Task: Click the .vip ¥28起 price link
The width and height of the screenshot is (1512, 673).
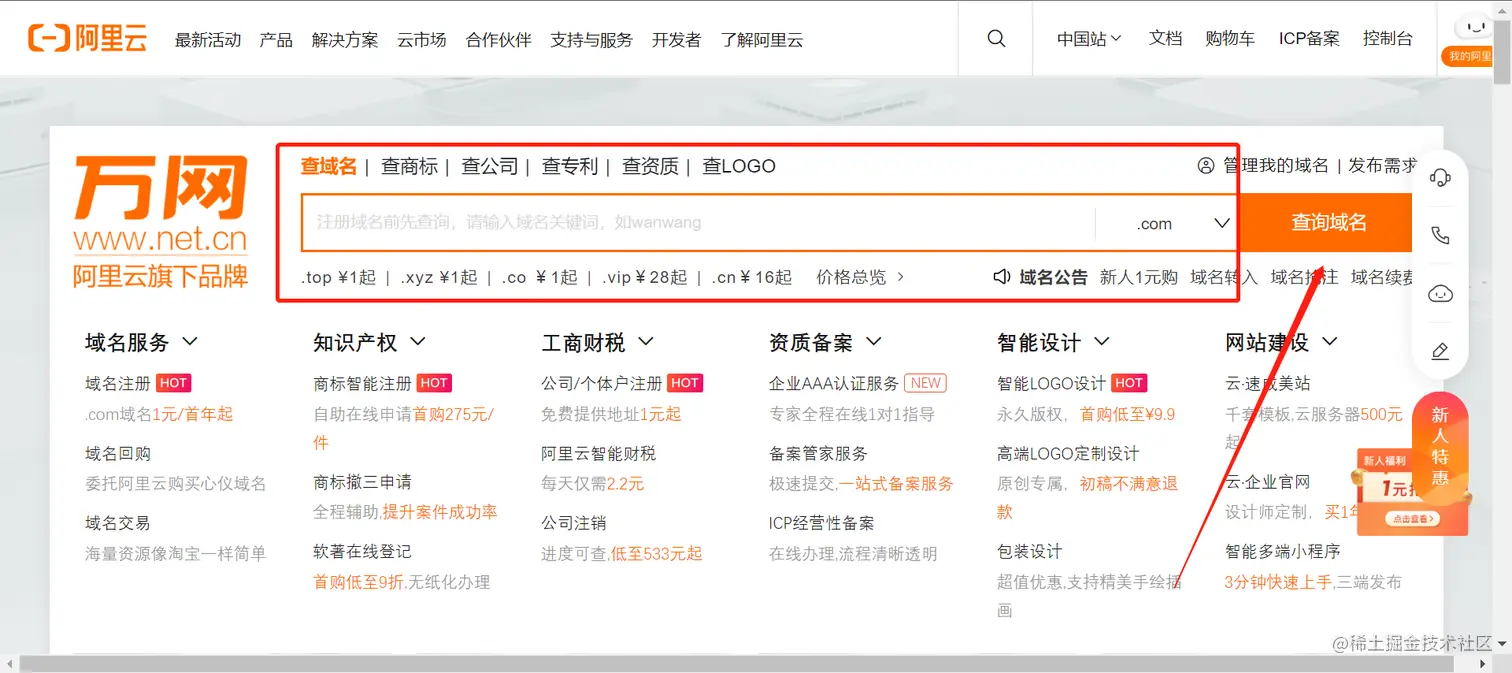Action: (x=644, y=277)
